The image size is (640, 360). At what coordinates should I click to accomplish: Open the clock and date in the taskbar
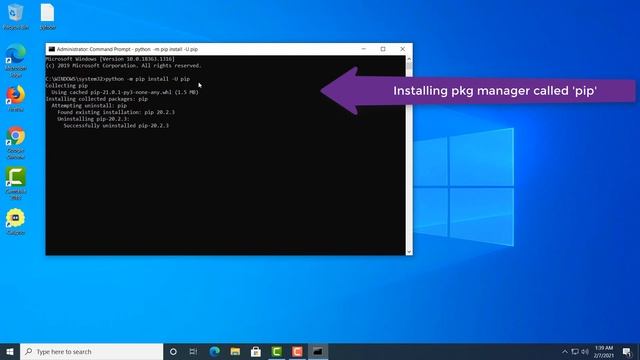[604, 351]
